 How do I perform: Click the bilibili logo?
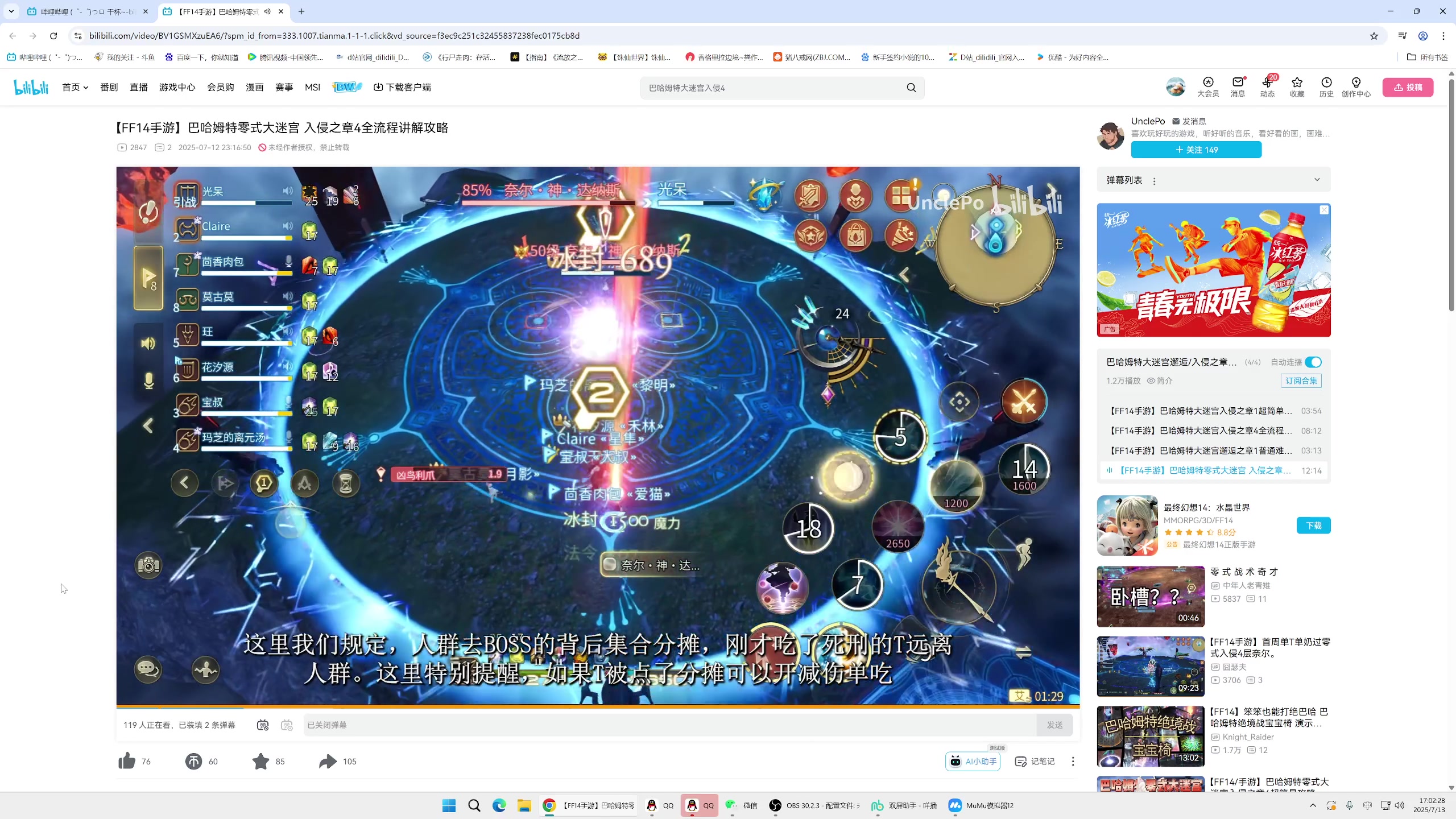pyautogui.click(x=31, y=87)
